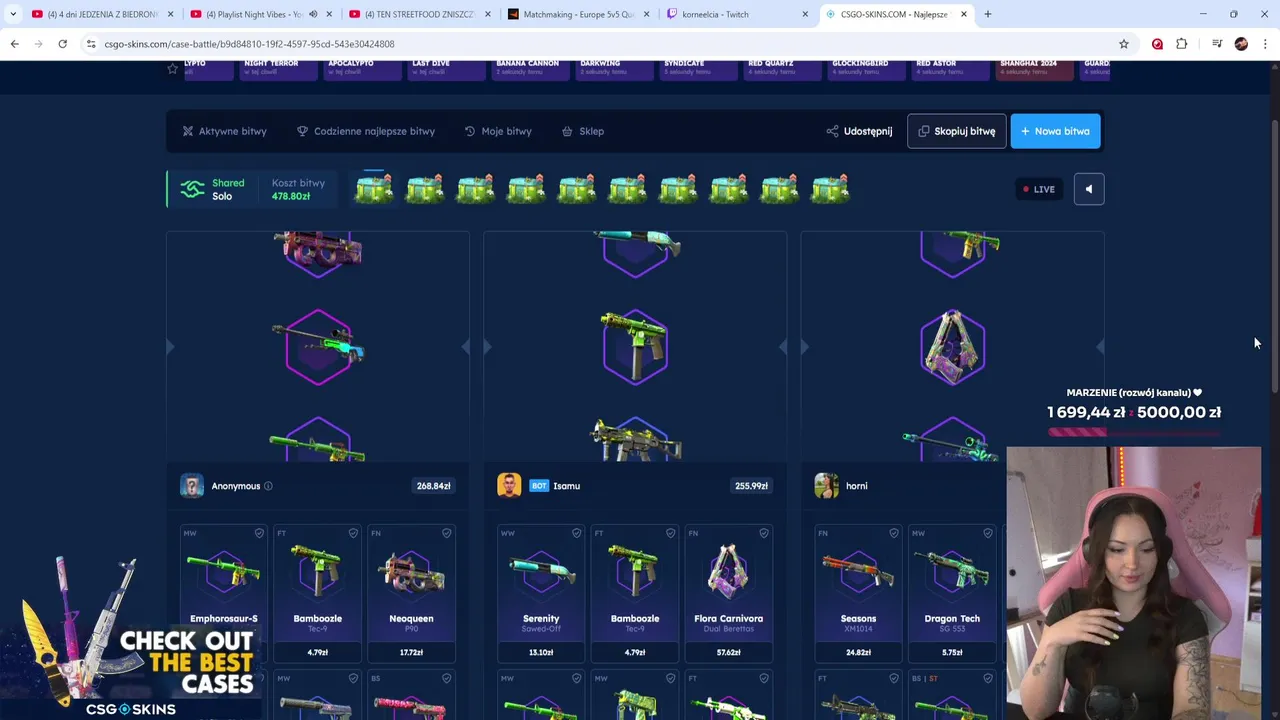The width and height of the screenshot is (1280, 720).
Task: Go back to previous page
Action: click(x=14, y=44)
